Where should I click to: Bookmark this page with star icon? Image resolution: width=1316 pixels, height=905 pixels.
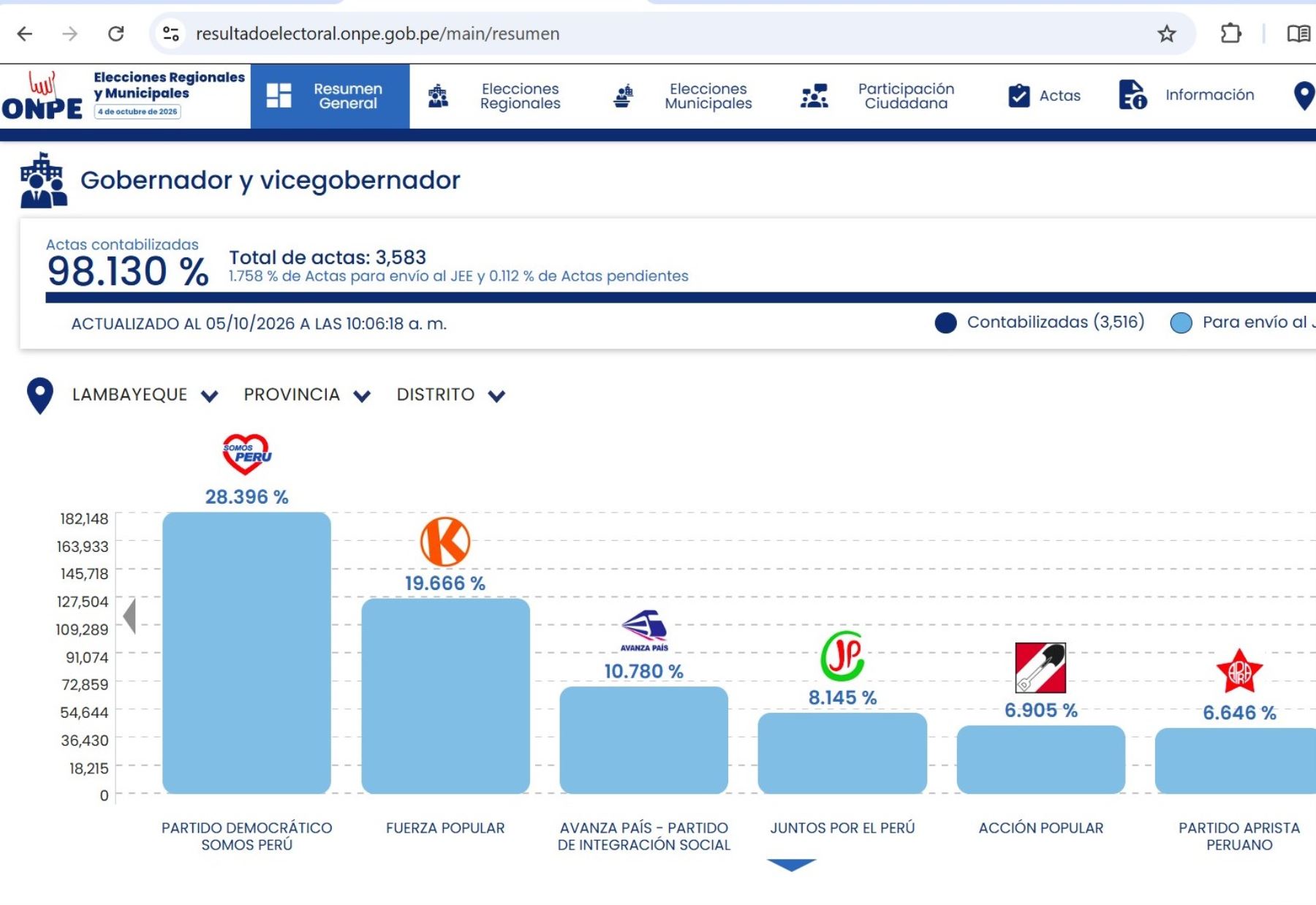1167,34
